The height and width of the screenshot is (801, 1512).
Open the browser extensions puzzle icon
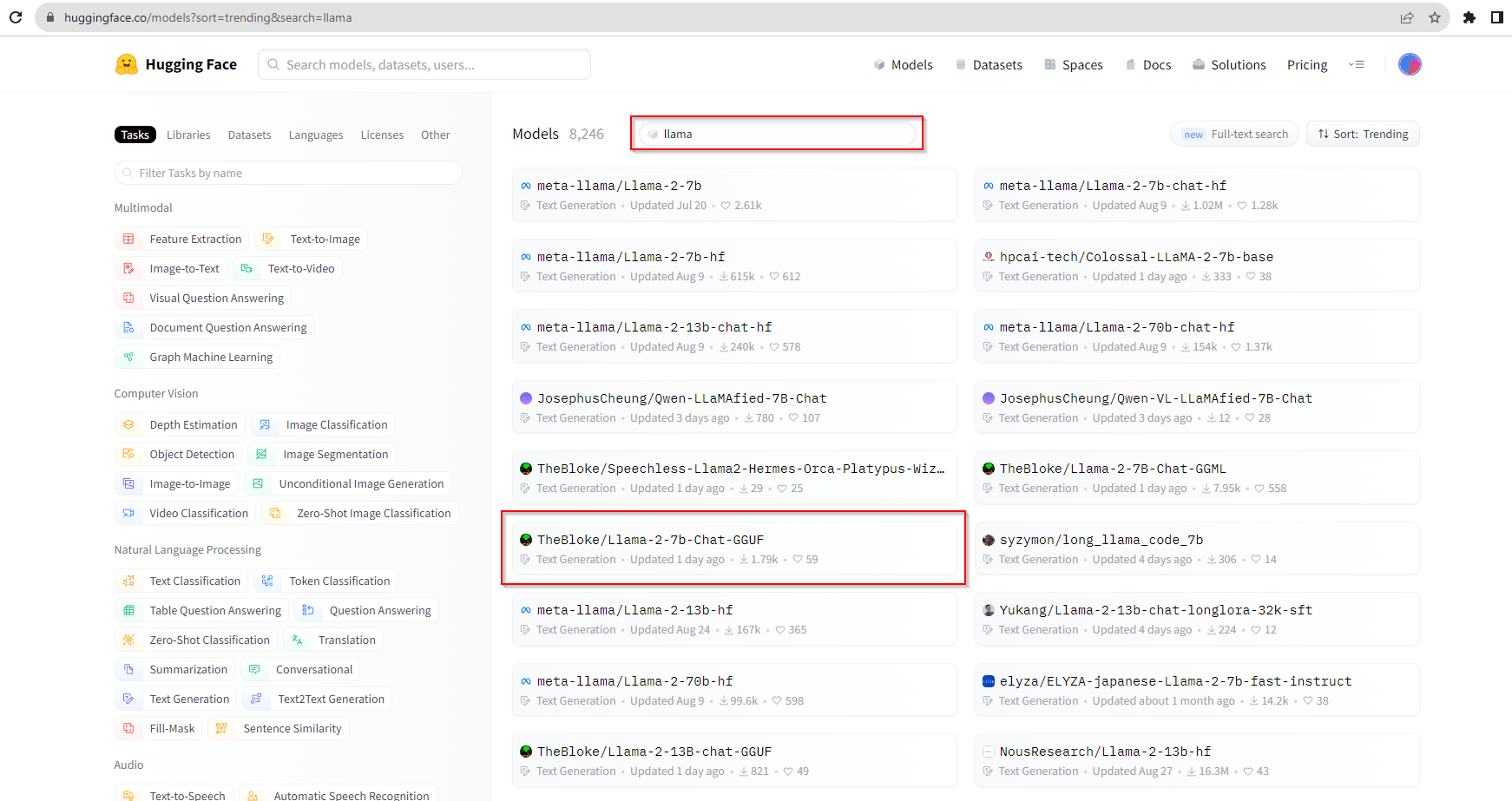pos(1469,17)
